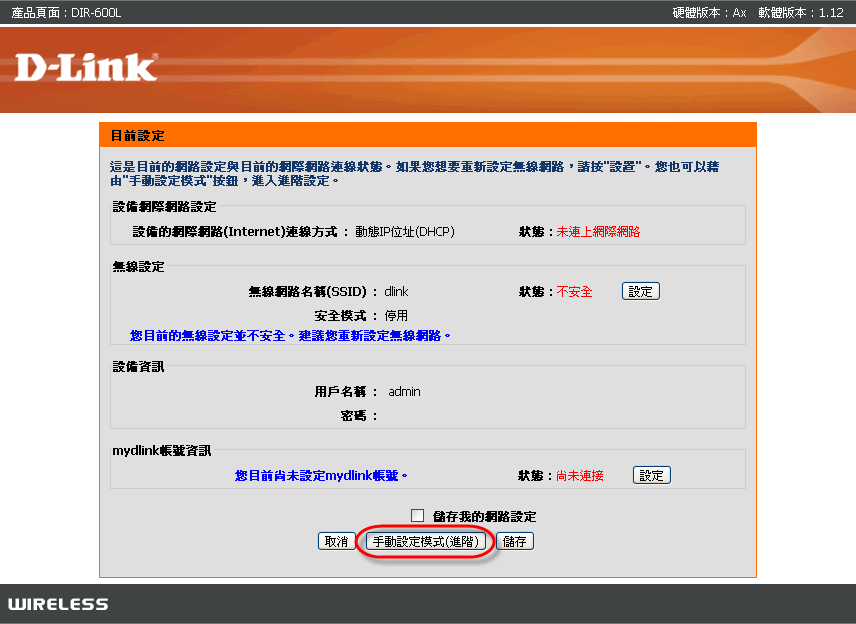
Task: Click 軟體版本 : 1.12 text in top bar
Action: tap(801, 13)
